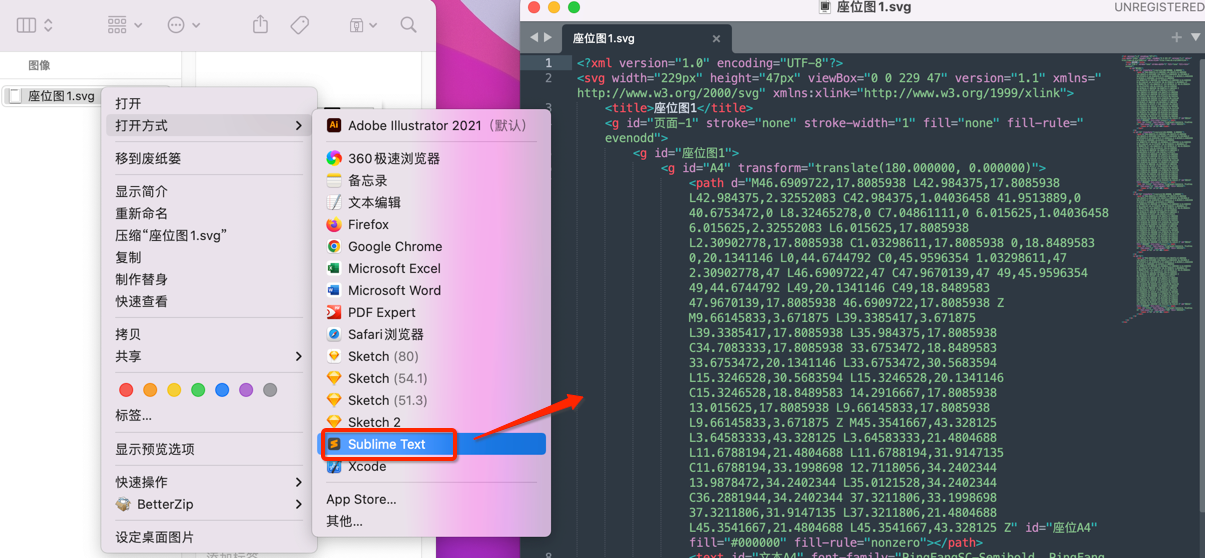Apply gray tag color dot

pos(270,390)
